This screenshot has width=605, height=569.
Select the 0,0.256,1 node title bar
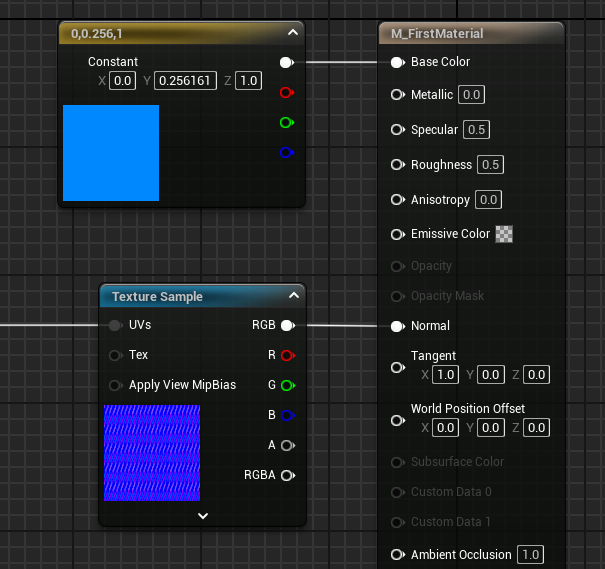pyautogui.click(x=181, y=34)
